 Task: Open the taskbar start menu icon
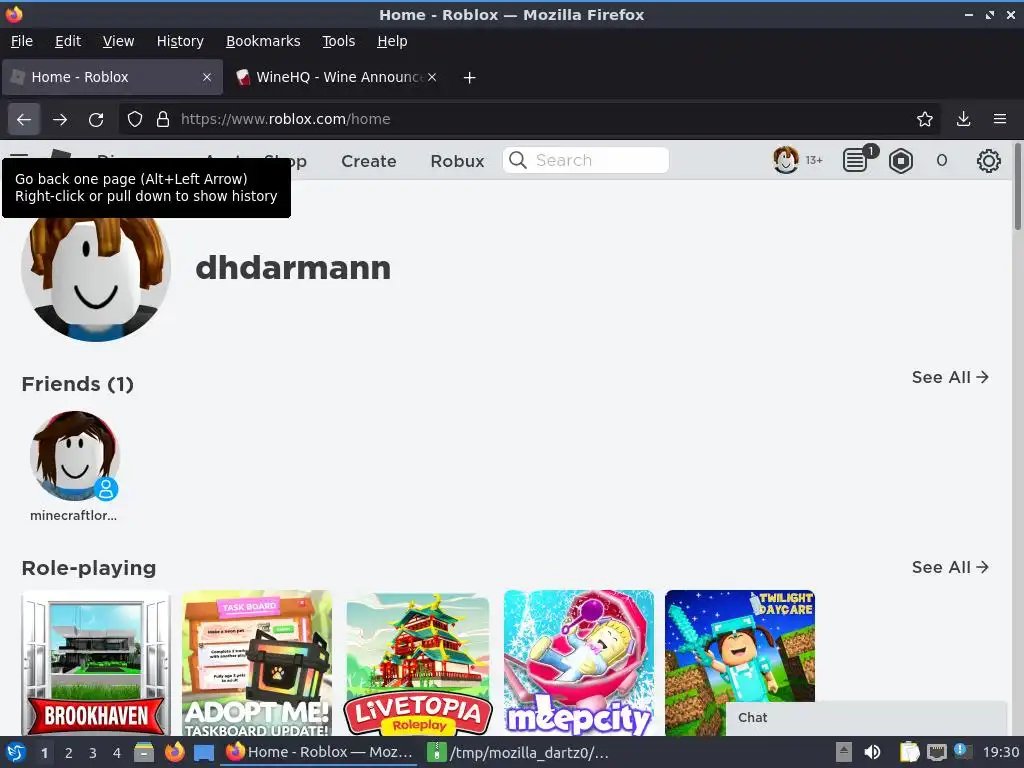coord(16,752)
